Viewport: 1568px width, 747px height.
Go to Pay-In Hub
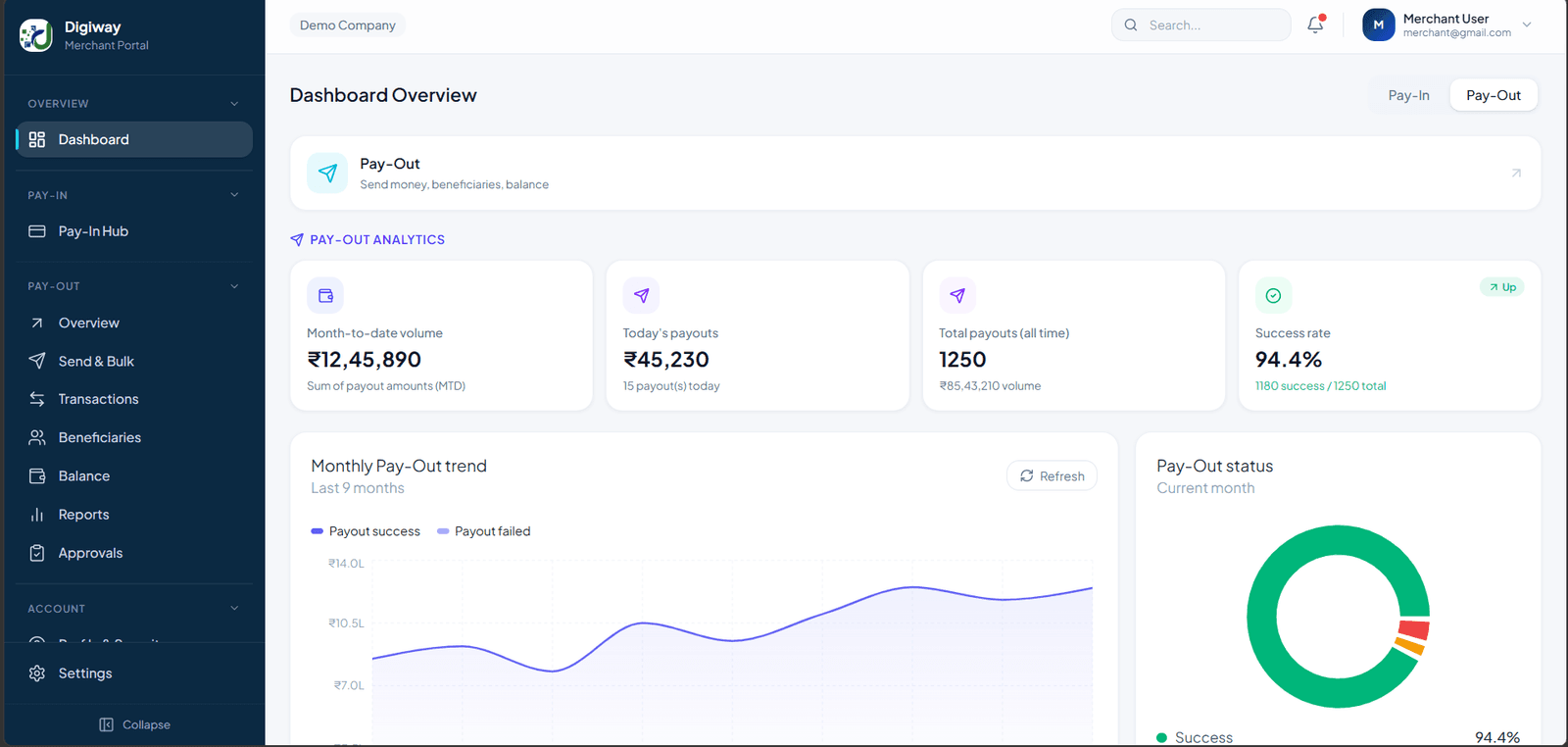[x=134, y=231]
